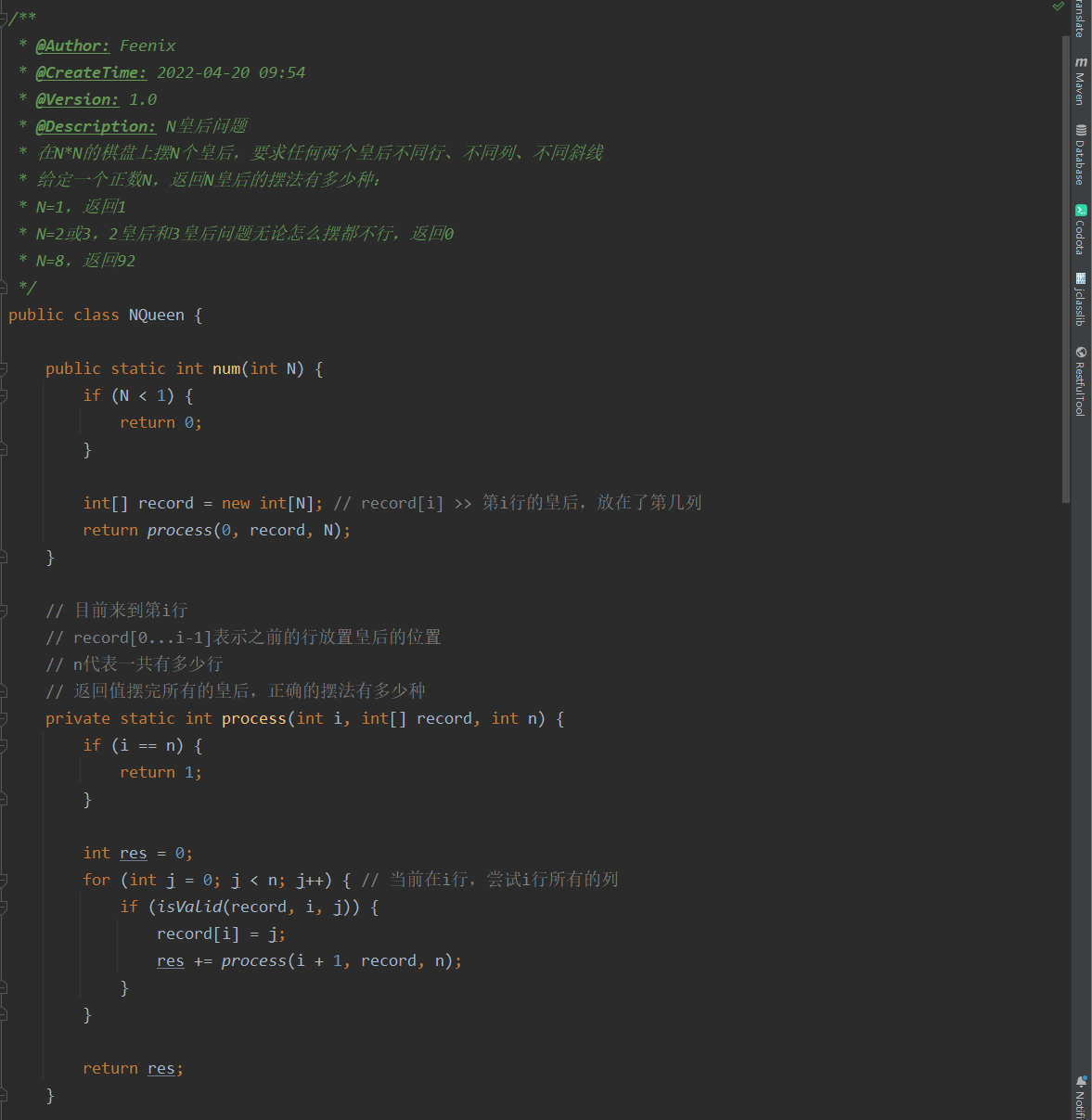Click the 'process(0, record, N)' call

pyautogui.click(x=245, y=530)
